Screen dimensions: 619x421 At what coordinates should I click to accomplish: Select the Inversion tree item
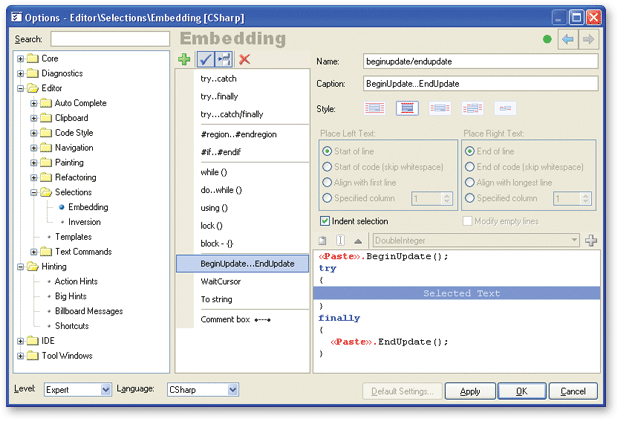(84, 222)
